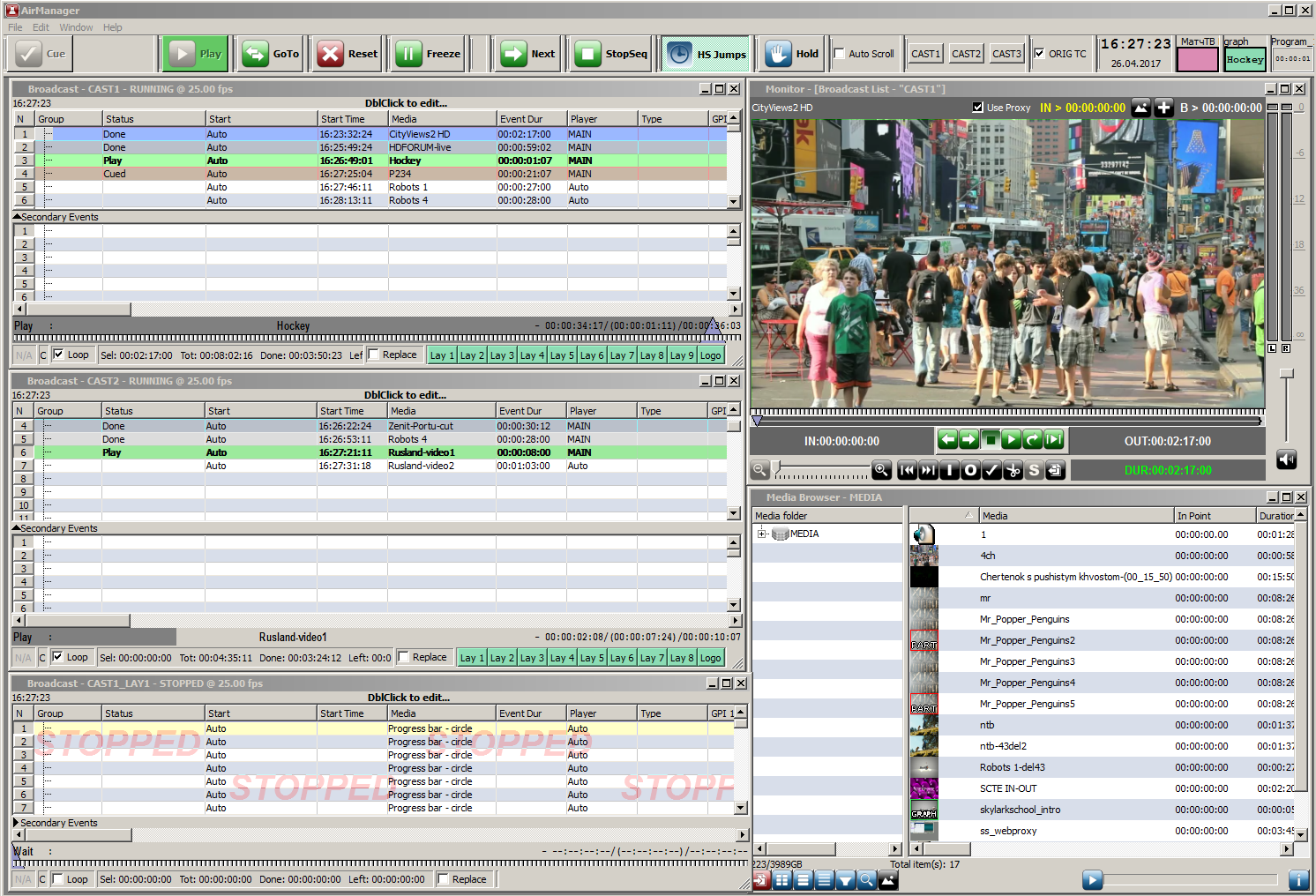Screen dimensions: 1316x896
Task: Click the snapshot image icon beside IN timecode
Action: click(1141, 108)
